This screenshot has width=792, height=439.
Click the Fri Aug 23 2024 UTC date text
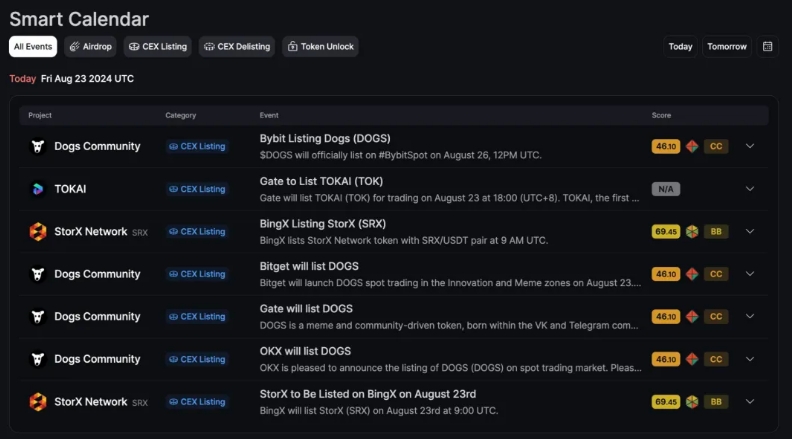tap(87, 79)
